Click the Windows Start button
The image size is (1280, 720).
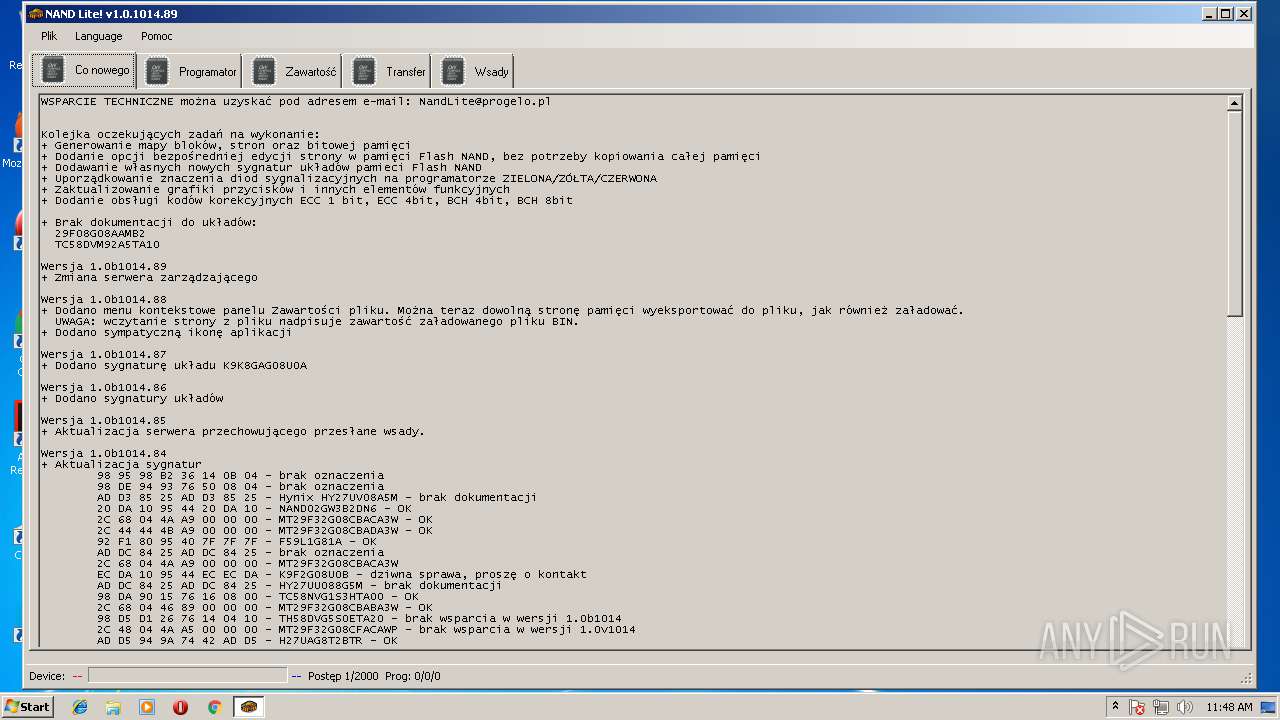point(27,707)
